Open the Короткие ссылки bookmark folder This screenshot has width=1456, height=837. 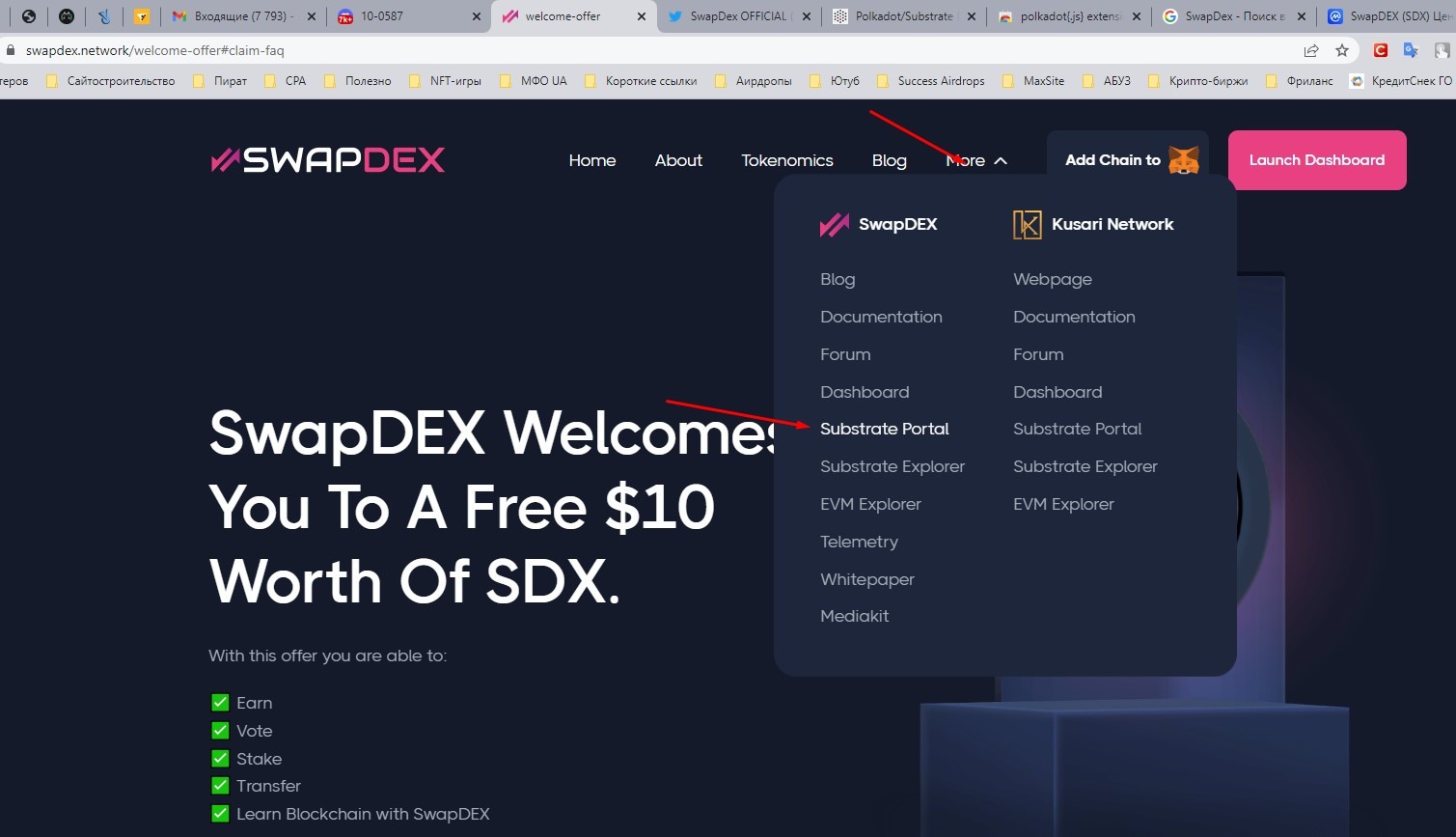(x=641, y=81)
